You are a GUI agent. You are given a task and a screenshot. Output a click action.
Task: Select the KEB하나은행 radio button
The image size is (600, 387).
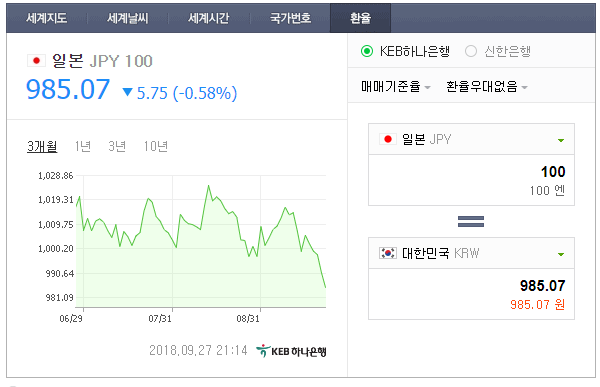point(367,51)
